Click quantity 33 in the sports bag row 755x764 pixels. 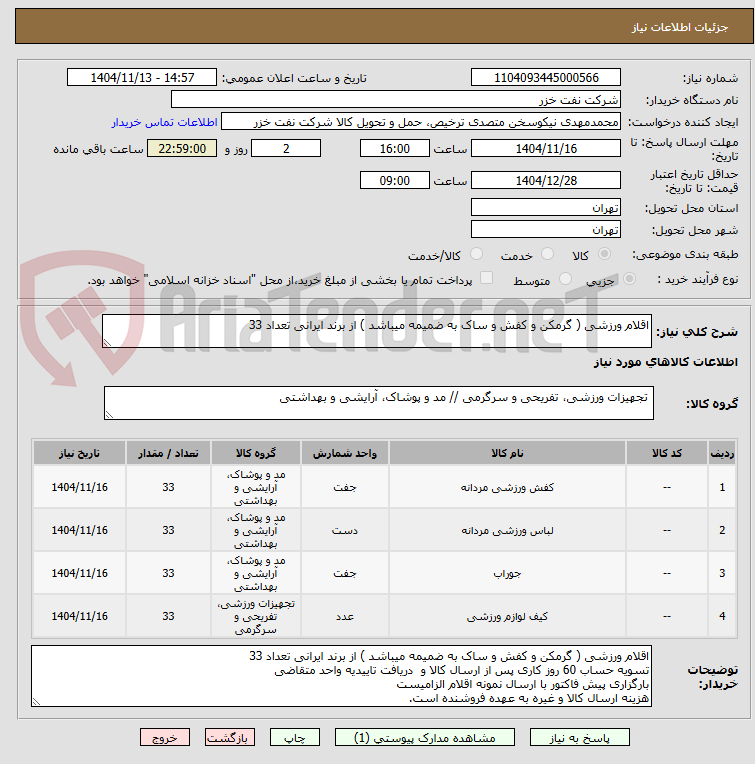(168, 616)
